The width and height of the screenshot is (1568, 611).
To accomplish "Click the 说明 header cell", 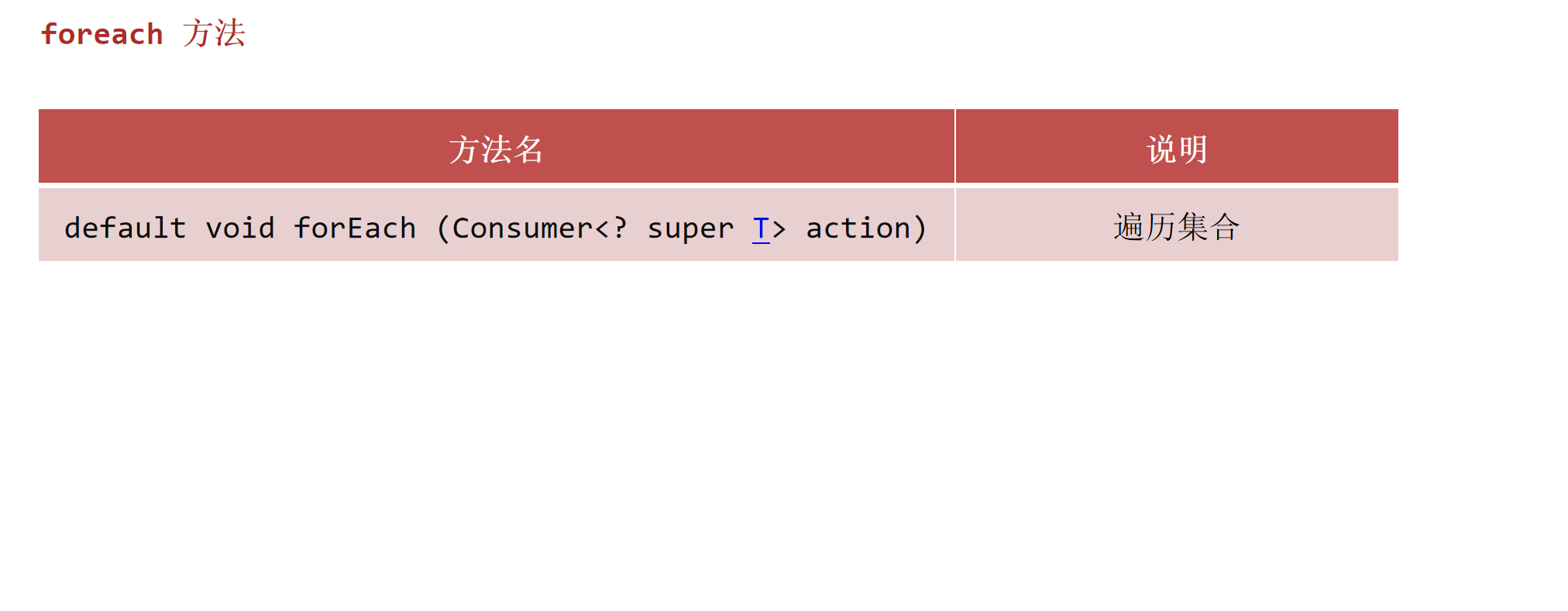I will click(1177, 146).
